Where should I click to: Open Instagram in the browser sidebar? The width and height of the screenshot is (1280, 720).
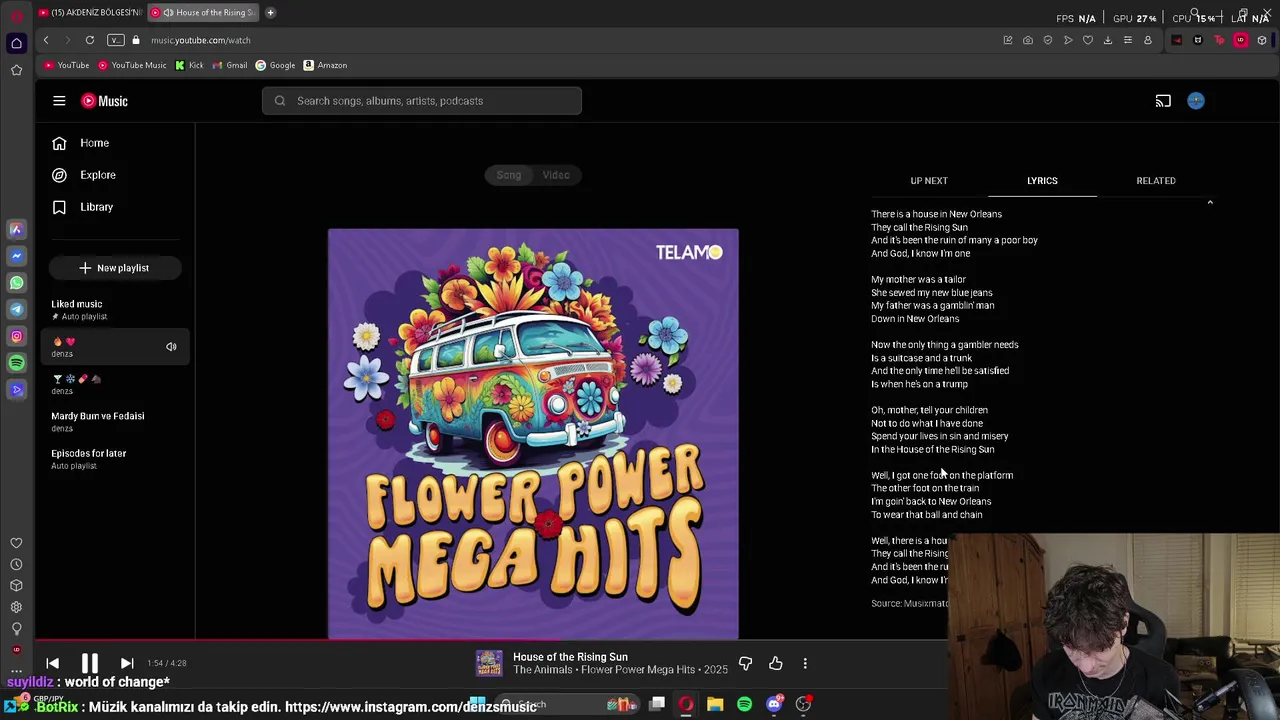pos(16,336)
